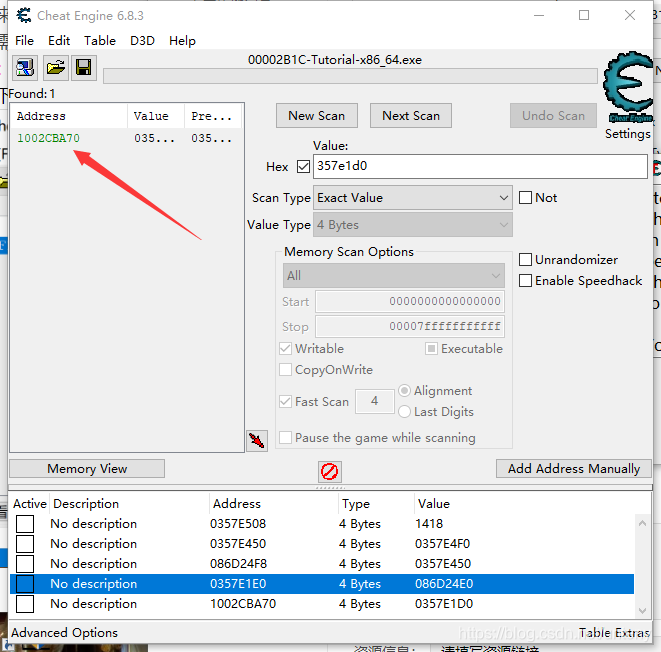Click the Fast Scan alignment value field
The image size is (661, 652).
374,401
